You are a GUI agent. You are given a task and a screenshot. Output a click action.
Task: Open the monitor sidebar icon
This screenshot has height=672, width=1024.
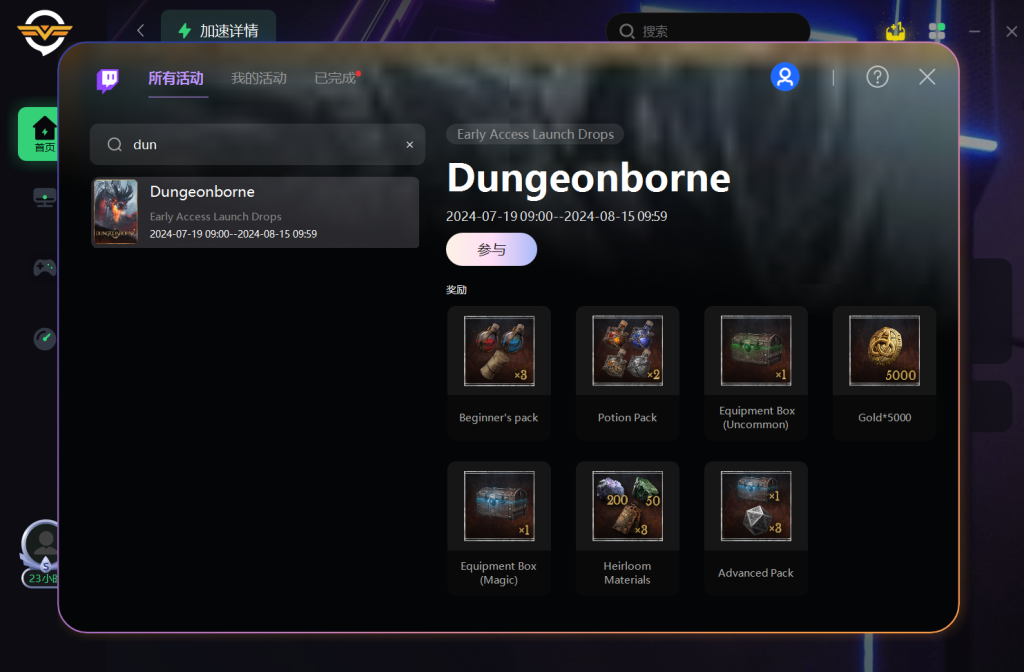(44, 197)
